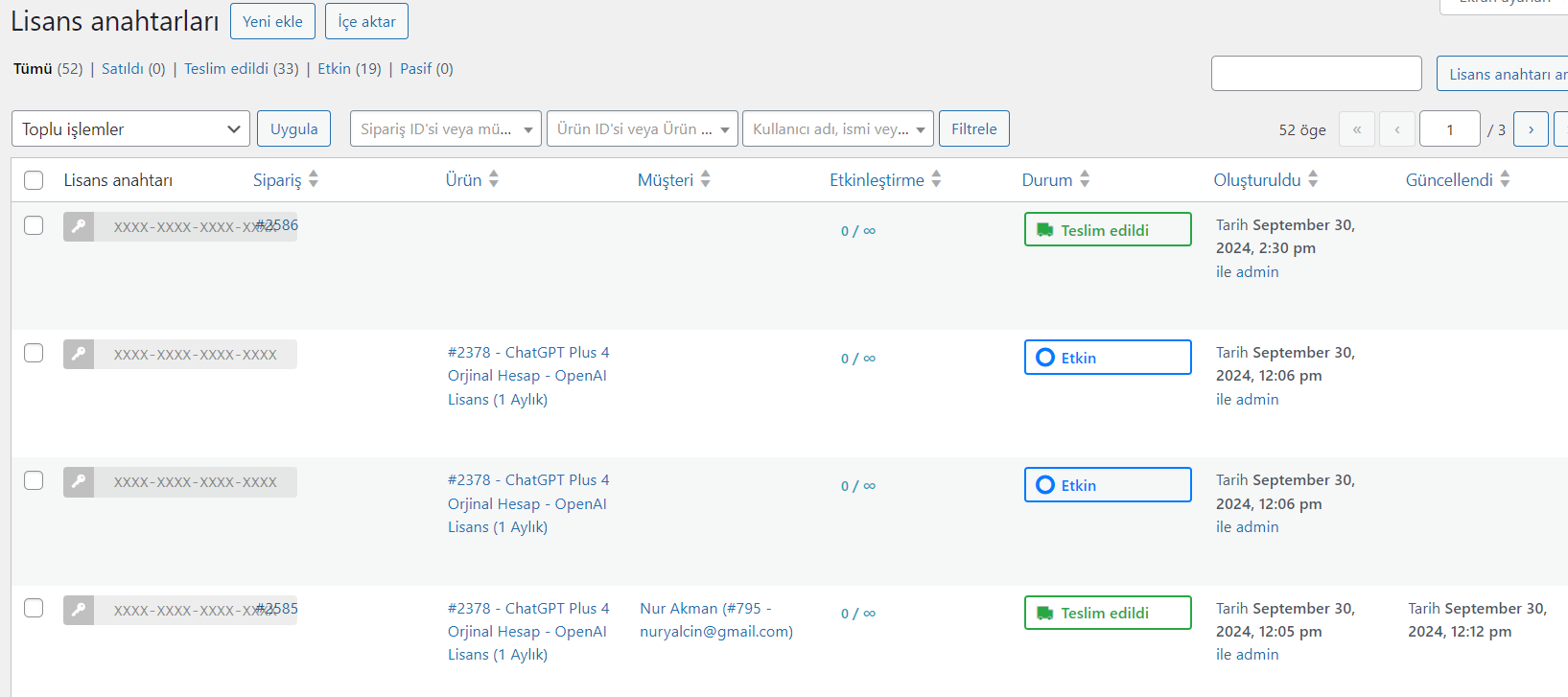Click the key icon in the first license row
Screen dimensions: 1568x697
[x=79, y=226]
